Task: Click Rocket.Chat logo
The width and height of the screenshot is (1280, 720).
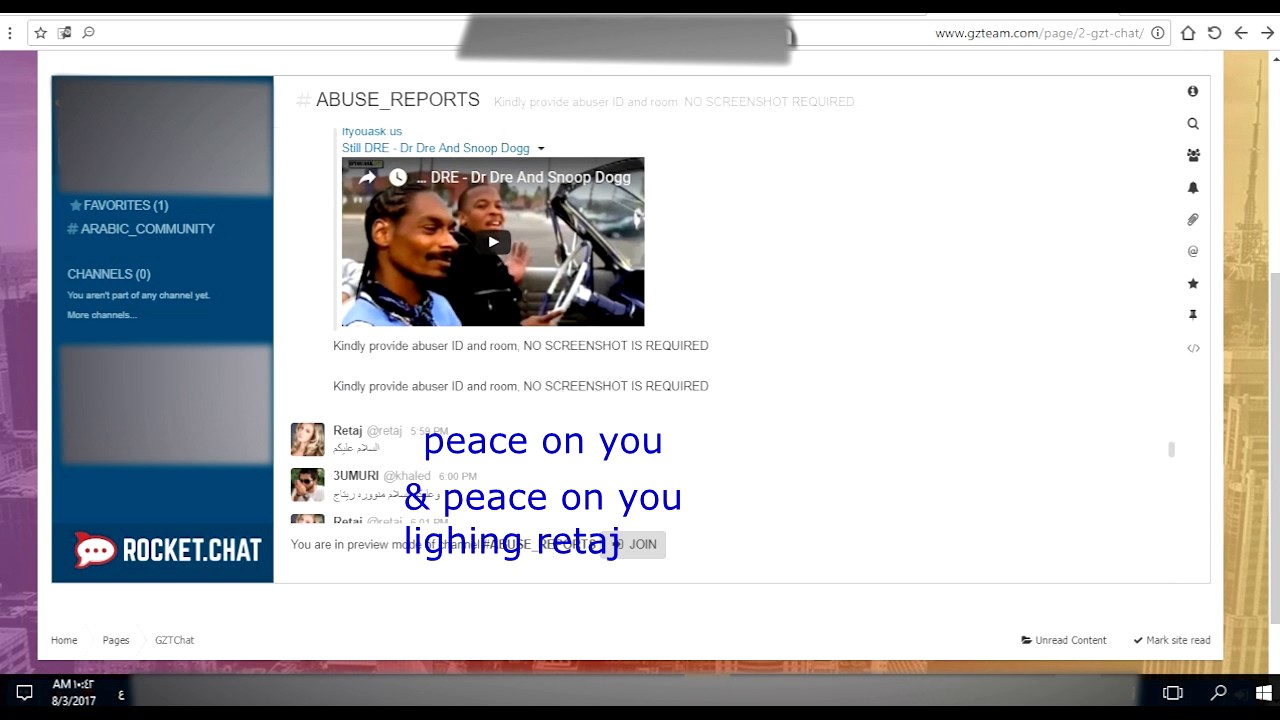Action: pos(167,550)
